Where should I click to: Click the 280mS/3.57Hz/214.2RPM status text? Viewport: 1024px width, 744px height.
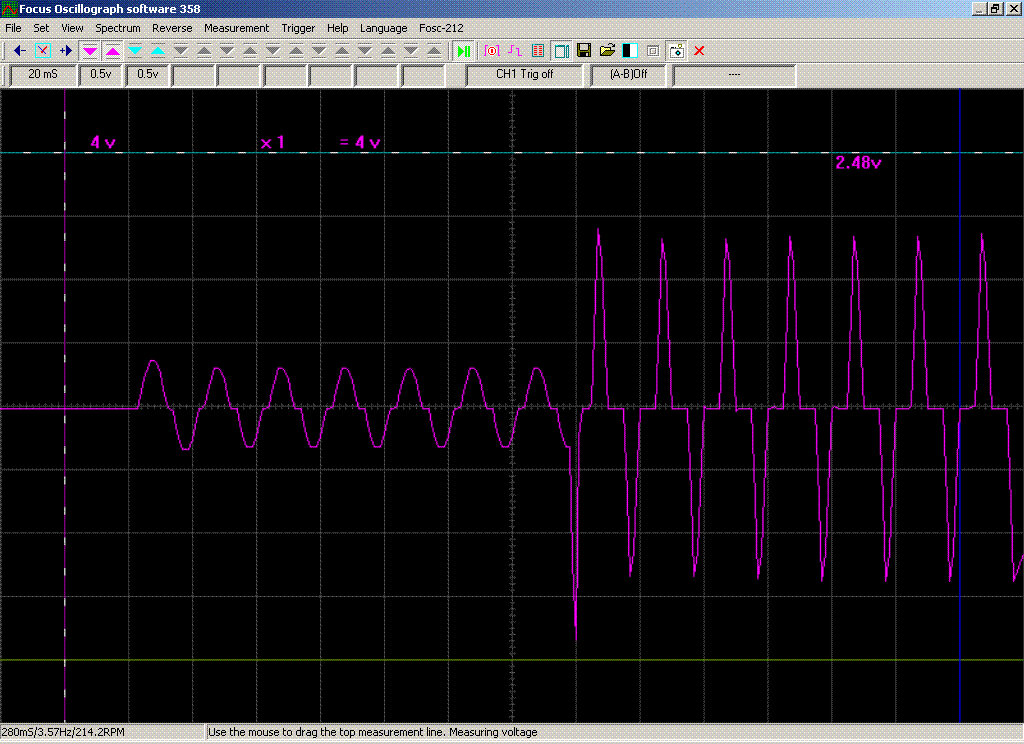coord(63,732)
